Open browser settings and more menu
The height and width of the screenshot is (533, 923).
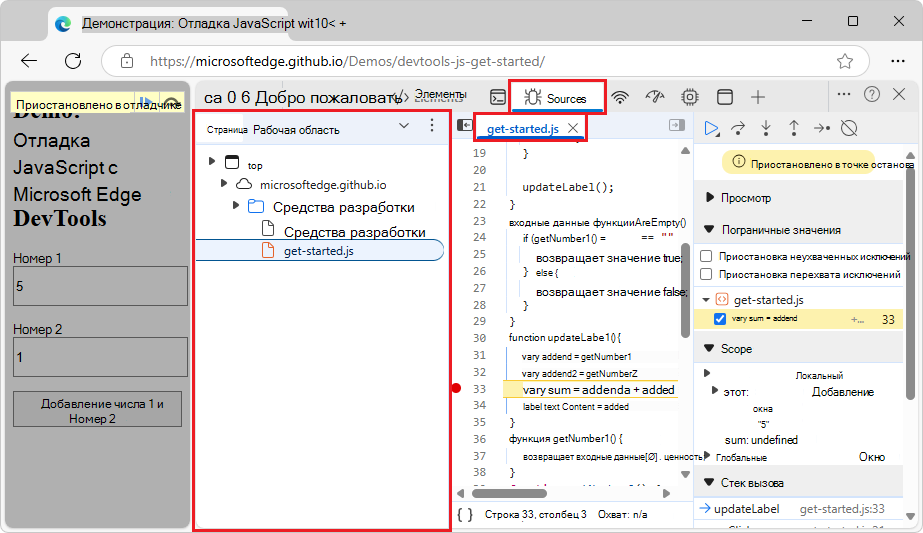[x=898, y=61]
